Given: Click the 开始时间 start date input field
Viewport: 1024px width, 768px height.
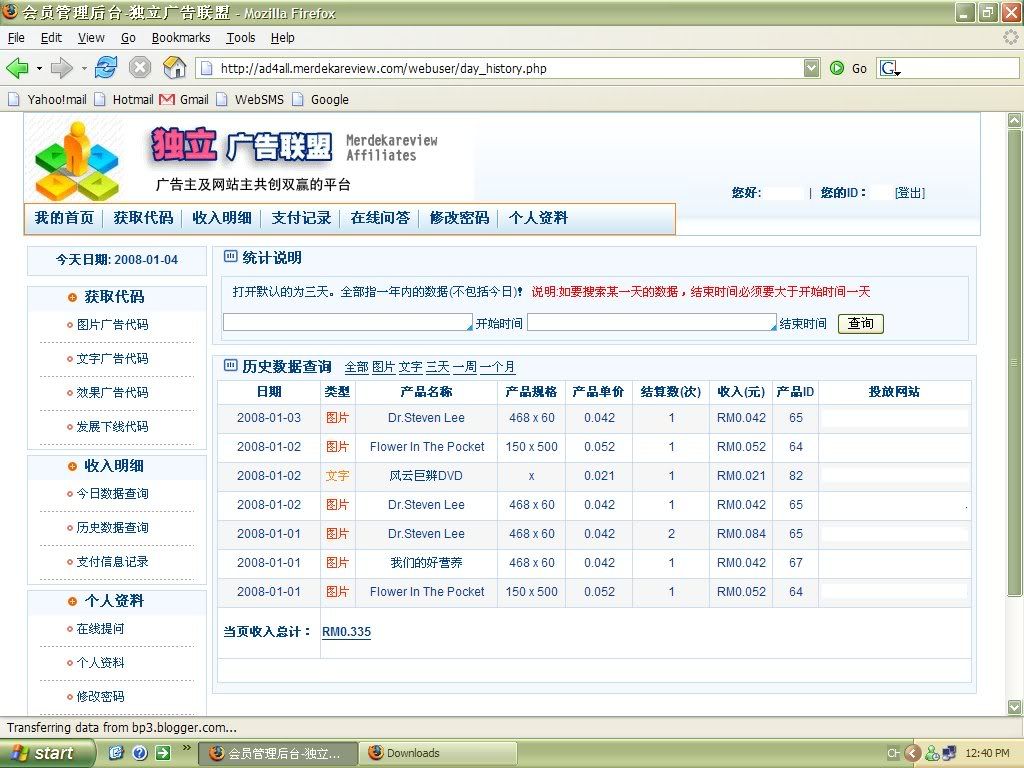Looking at the screenshot, I should (x=347, y=323).
